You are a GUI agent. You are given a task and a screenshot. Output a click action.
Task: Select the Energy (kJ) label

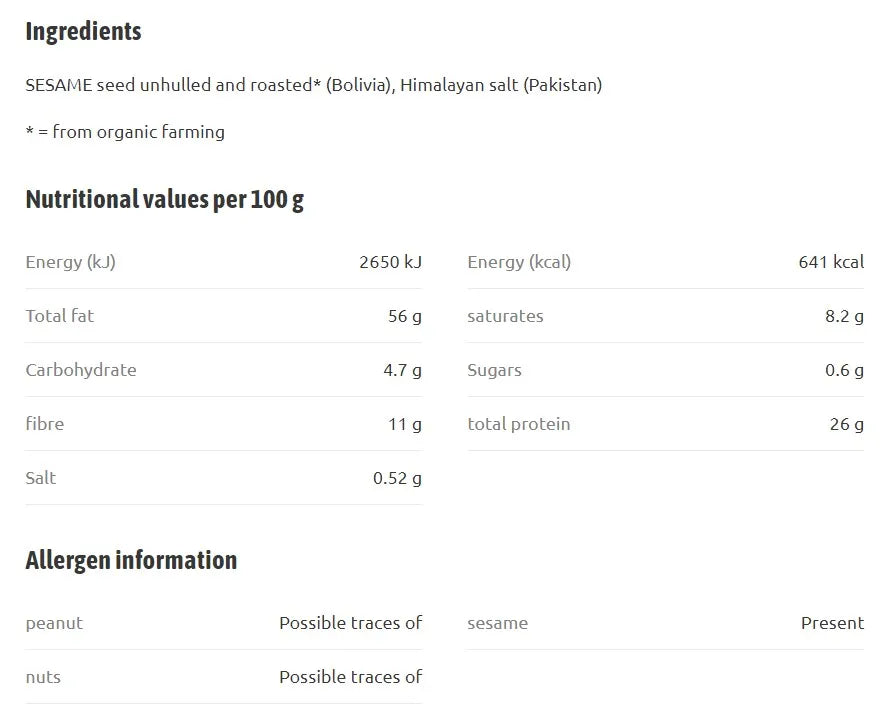click(x=71, y=262)
